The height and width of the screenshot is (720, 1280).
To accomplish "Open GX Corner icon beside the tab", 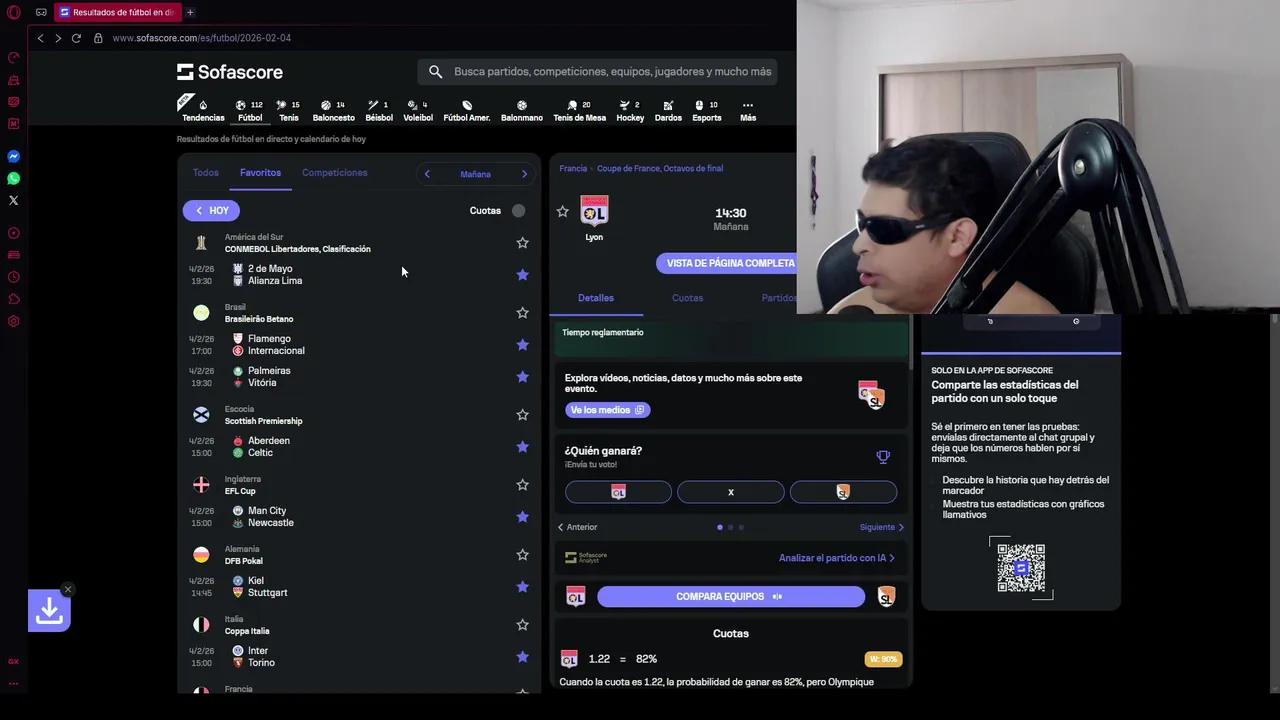I will pos(41,13).
